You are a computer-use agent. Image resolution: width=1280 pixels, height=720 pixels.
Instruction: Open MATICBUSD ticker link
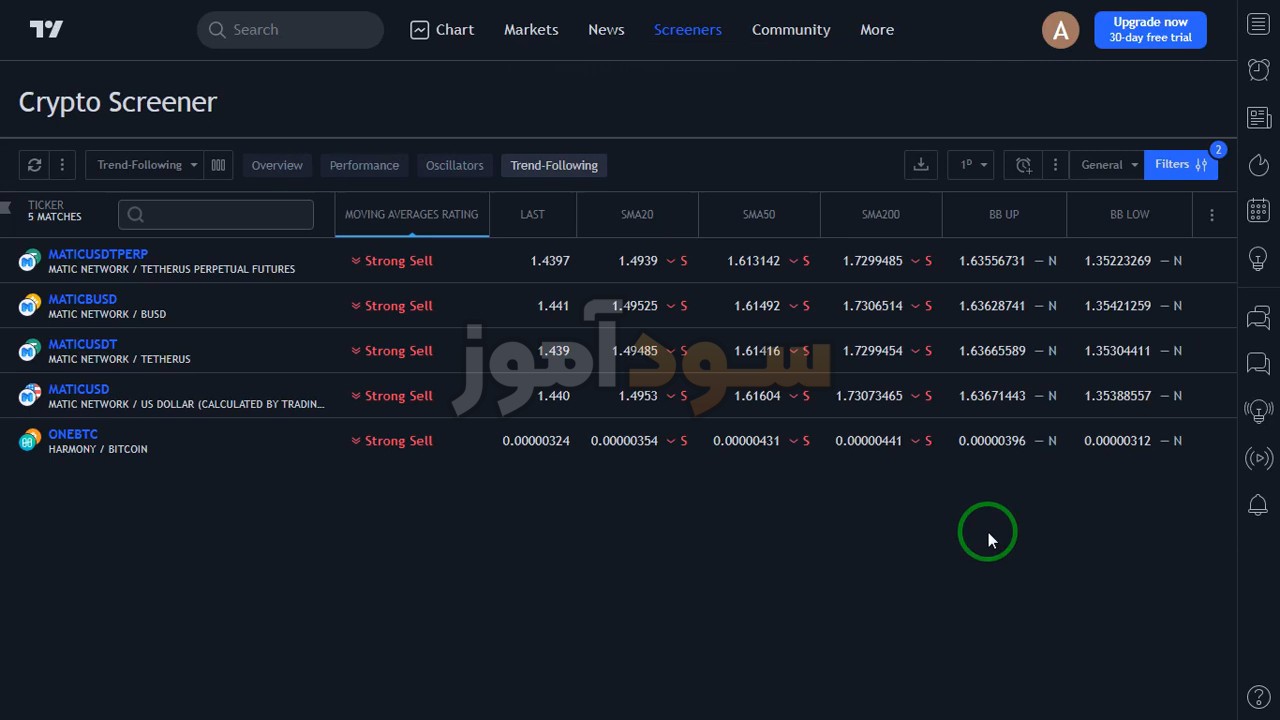[82, 299]
